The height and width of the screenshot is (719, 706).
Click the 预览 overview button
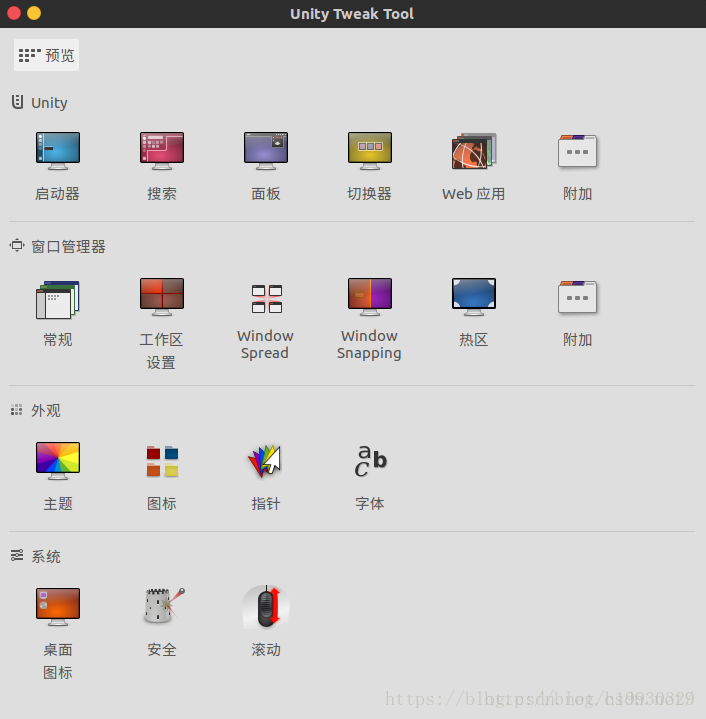pos(46,55)
